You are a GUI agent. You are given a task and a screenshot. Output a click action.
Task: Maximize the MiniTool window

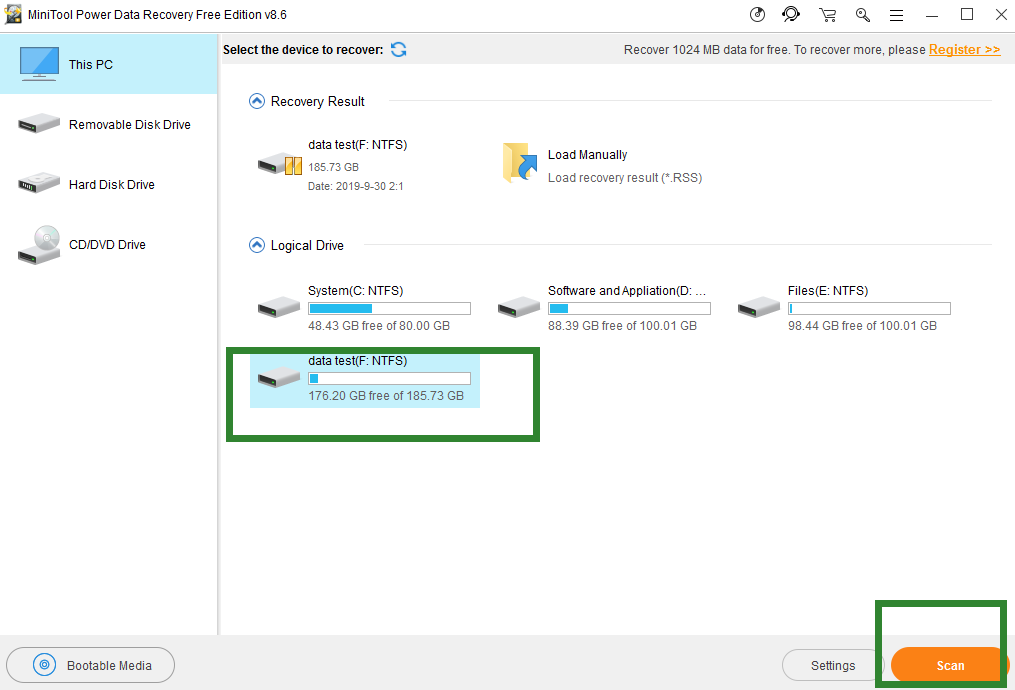tap(966, 14)
